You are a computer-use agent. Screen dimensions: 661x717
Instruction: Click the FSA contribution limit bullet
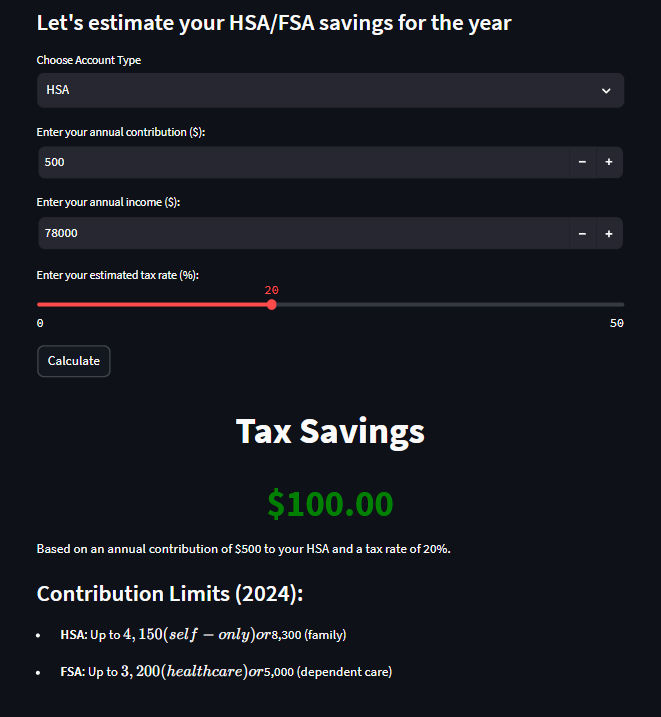click(226, 672)
